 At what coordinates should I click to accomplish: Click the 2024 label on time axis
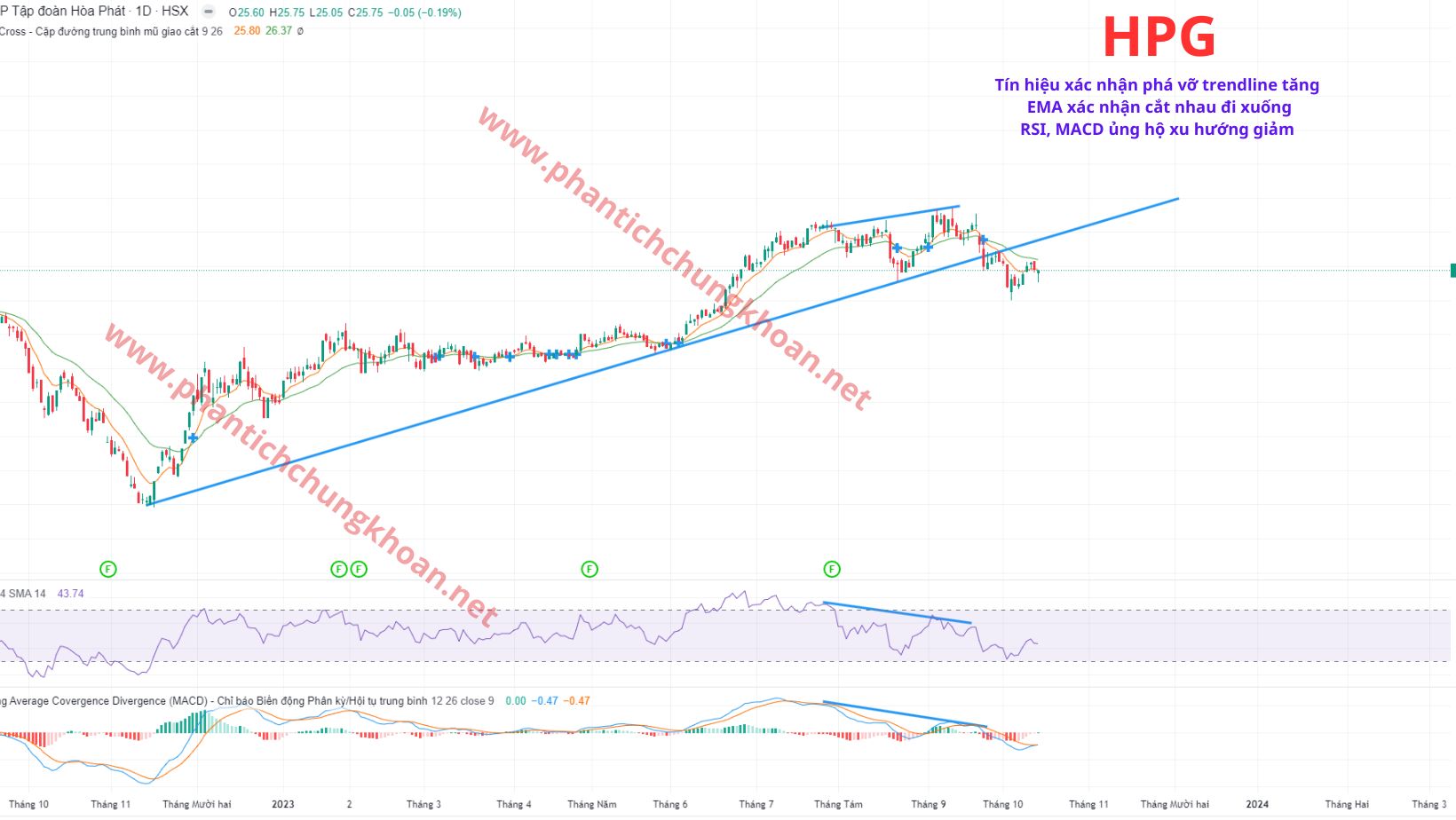pyautogui.click(x=1257, y=804)
